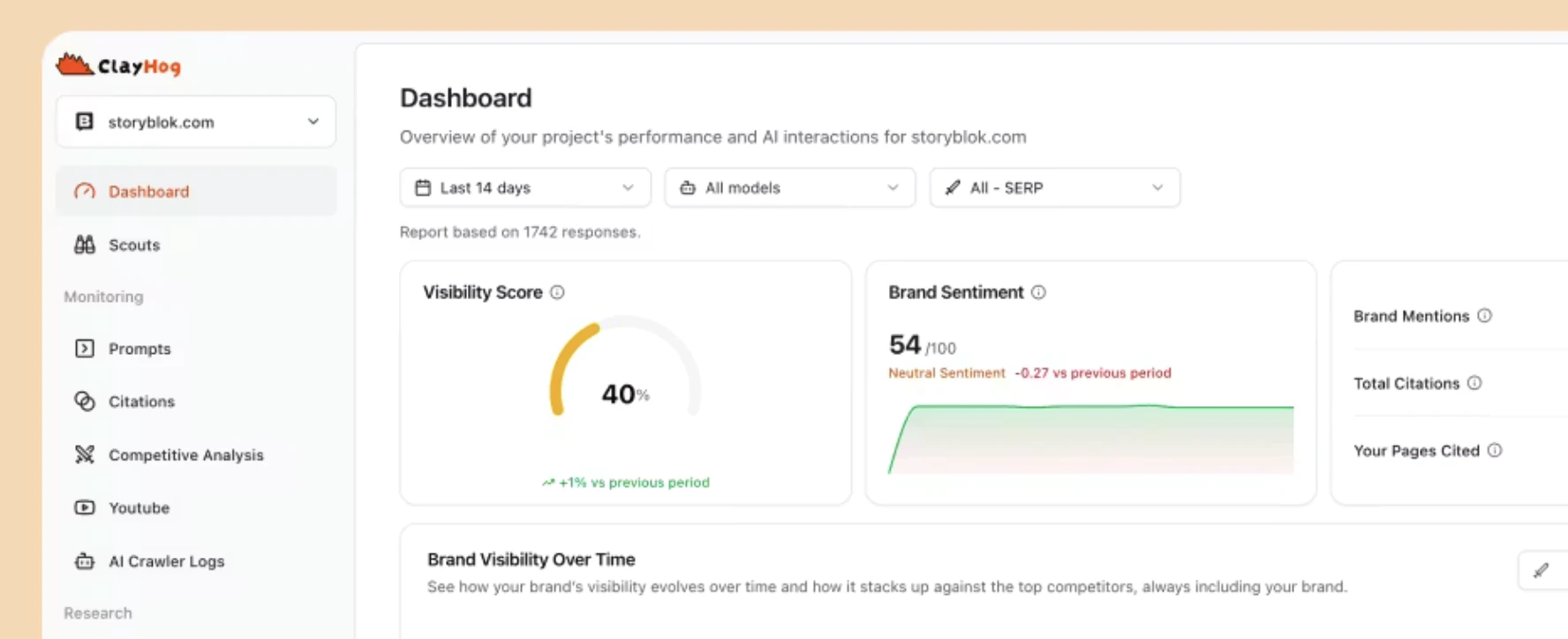The height and width of the screenshot is (639, 1568).
Task: Click the Brand Sentiment trend chart
Action: pos(1091,439)
